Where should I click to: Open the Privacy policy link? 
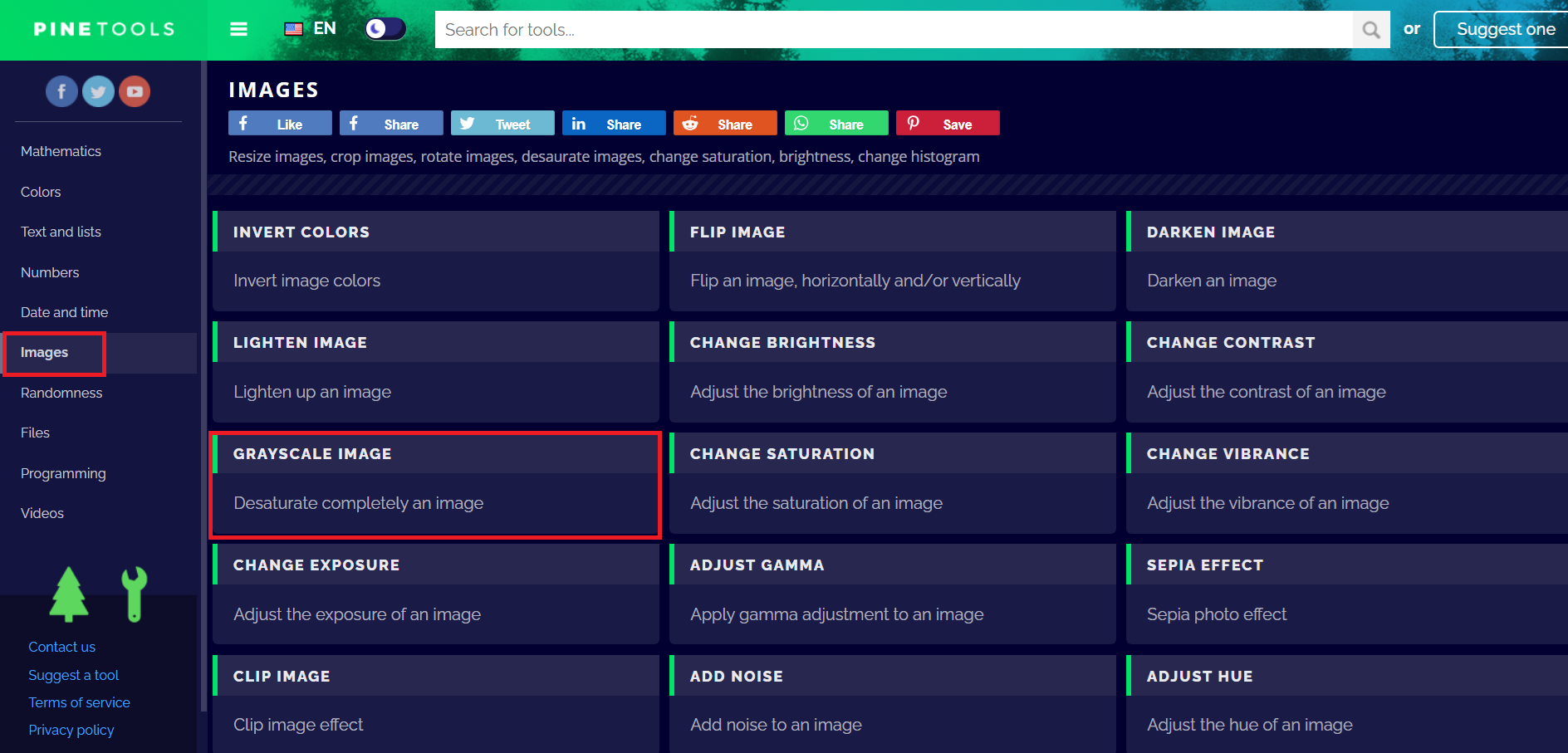point(71,730)
